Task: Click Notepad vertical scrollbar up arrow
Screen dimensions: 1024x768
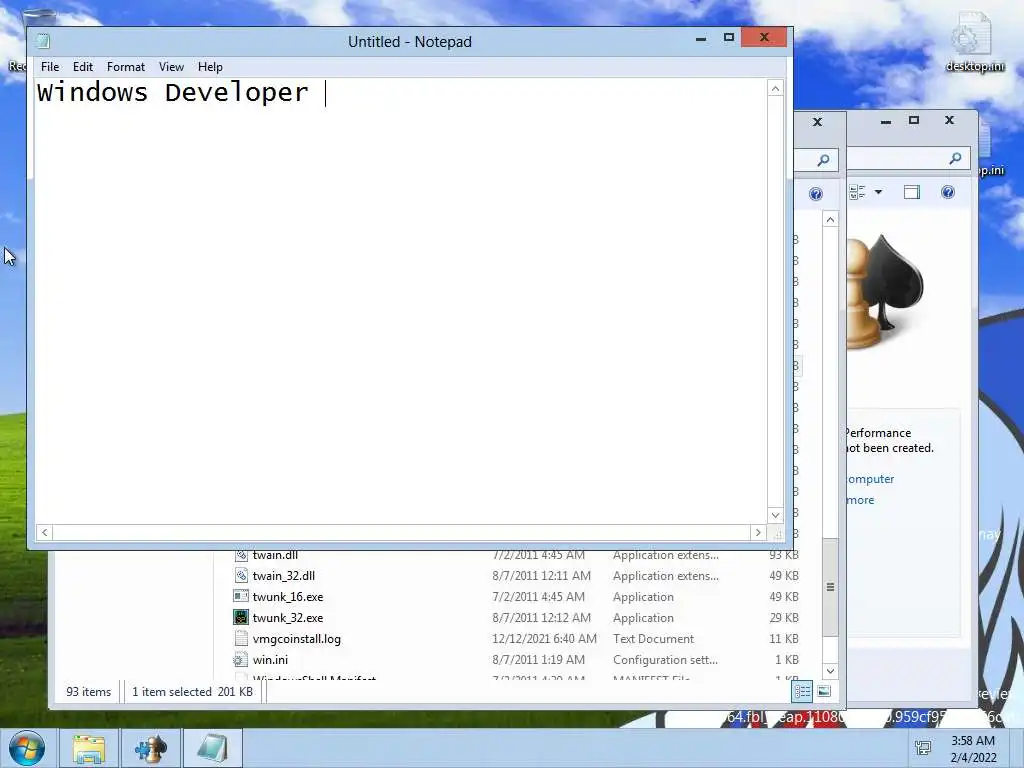Action: 775,88
